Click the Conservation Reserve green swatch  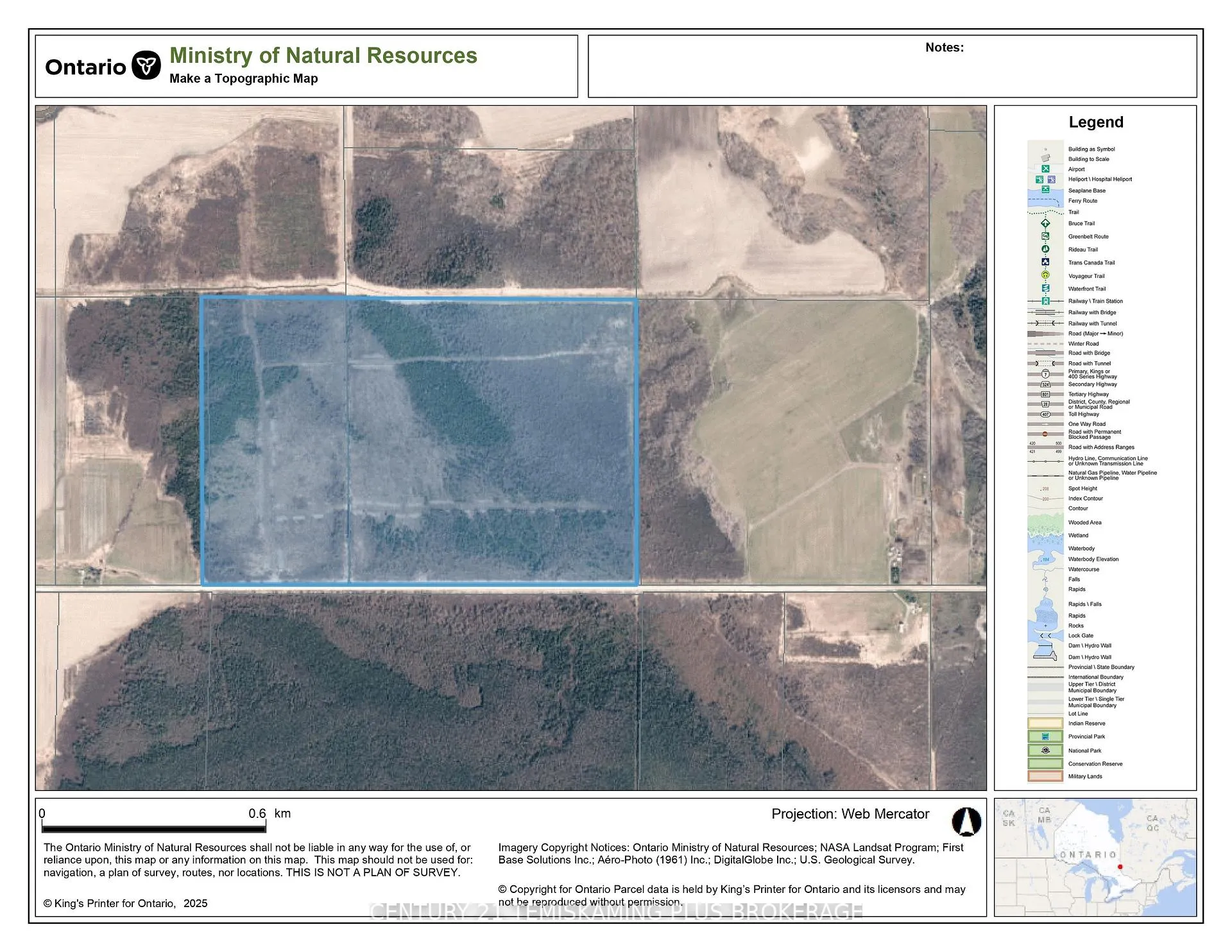1045,763
